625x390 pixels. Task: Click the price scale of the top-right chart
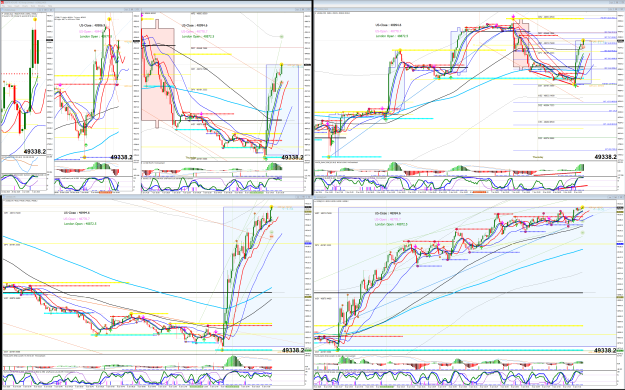coord(620,86)
